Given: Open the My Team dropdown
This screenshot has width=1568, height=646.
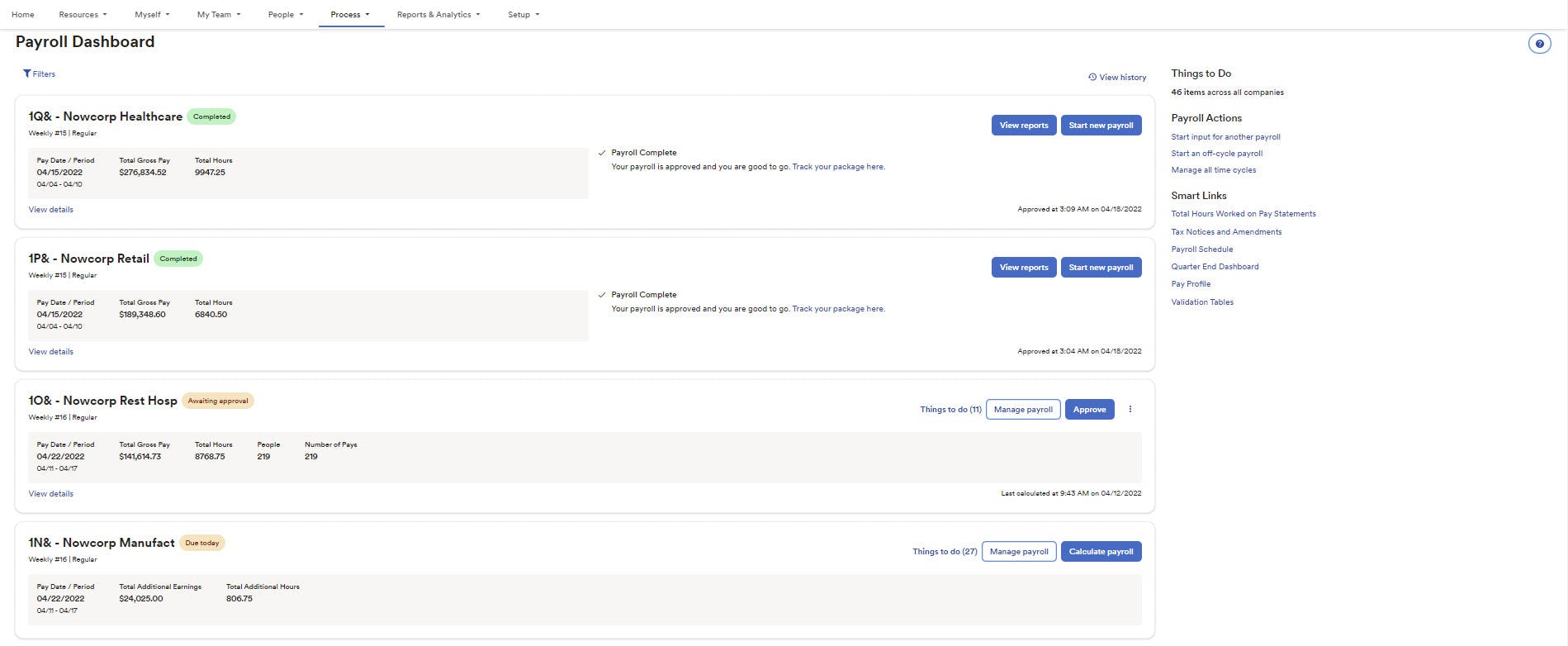Looking at the screenshot, I should coord(219,14).
